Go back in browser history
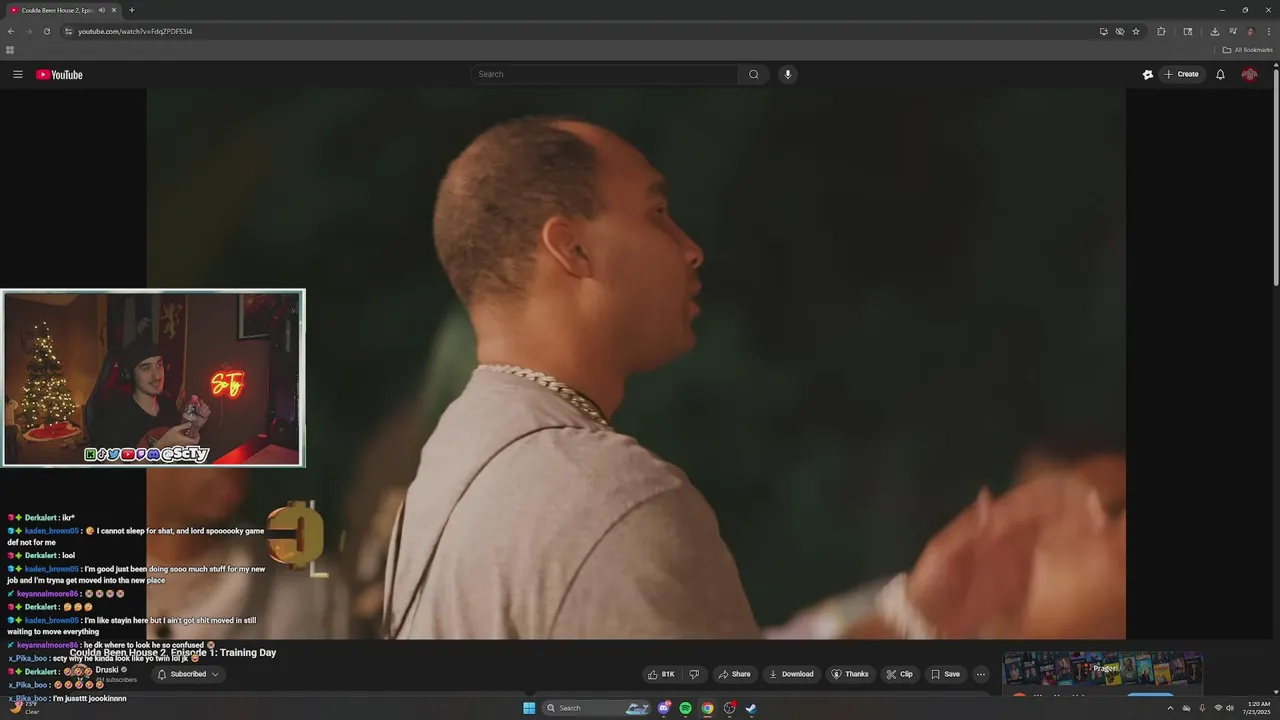Screen dimensions: 1280x720 point(11,31)
